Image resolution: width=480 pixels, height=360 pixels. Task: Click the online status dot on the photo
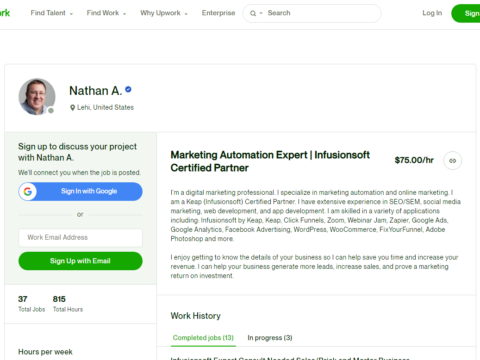click(x=51, y=110)
